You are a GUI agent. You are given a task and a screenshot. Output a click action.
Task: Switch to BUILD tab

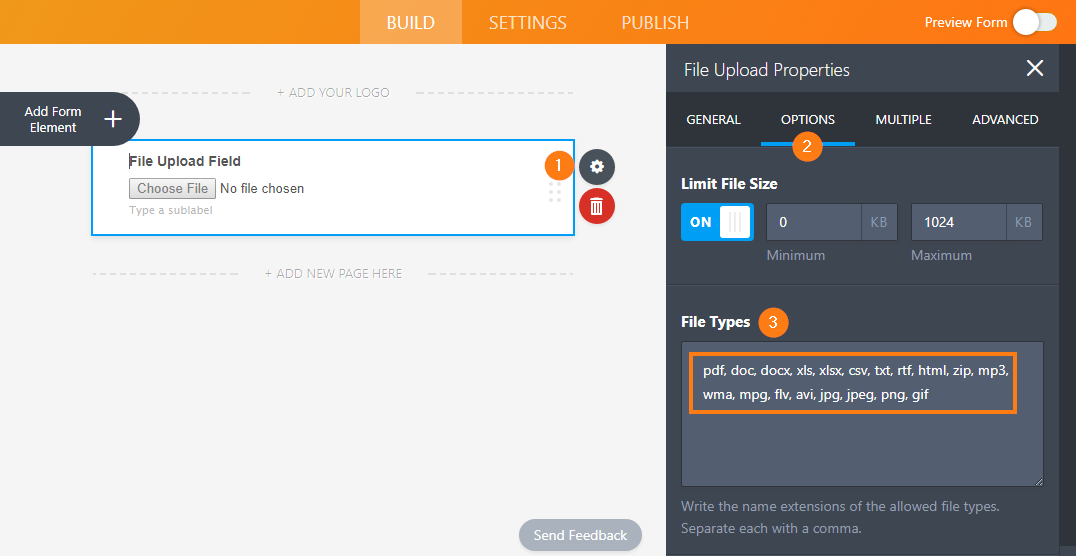coord(410,22)
